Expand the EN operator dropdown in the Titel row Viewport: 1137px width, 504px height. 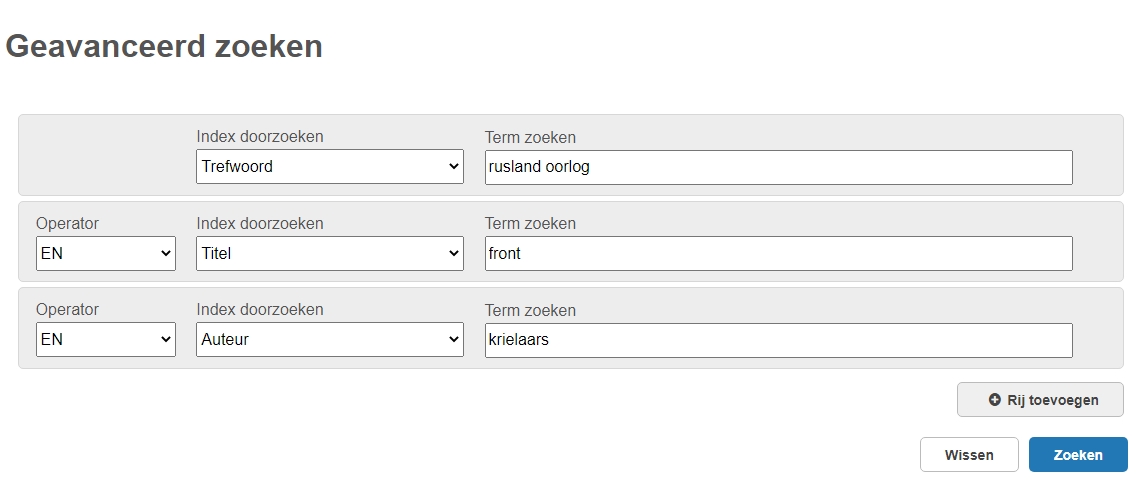(106, 253)
